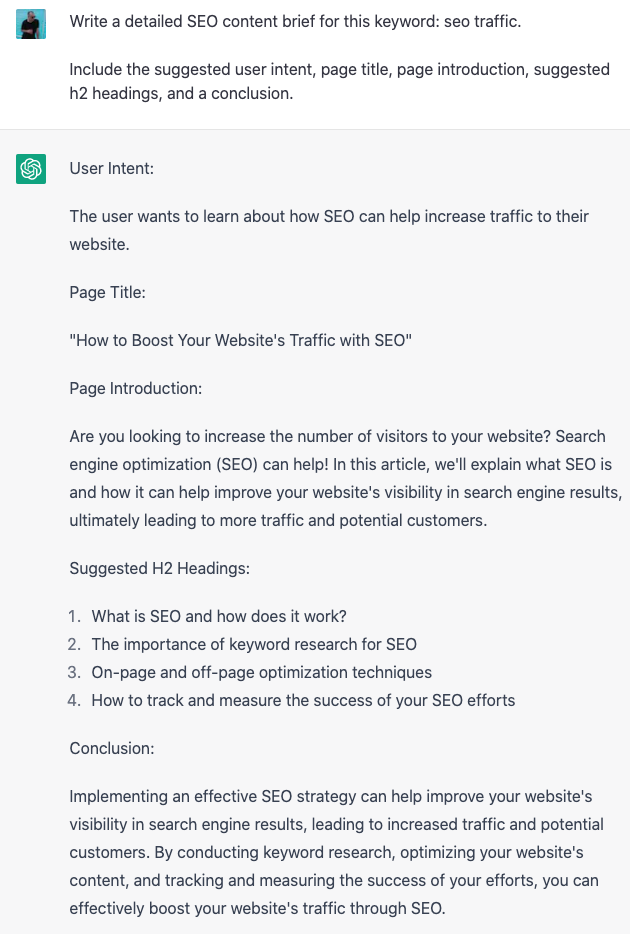
Task: Click the list number marker '2.'
Action: tap(75, 644)
